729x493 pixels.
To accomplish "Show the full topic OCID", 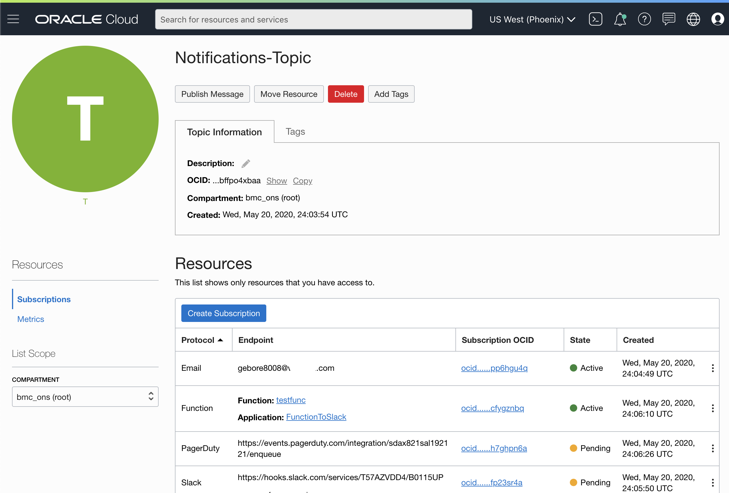I will coord(277,180).
